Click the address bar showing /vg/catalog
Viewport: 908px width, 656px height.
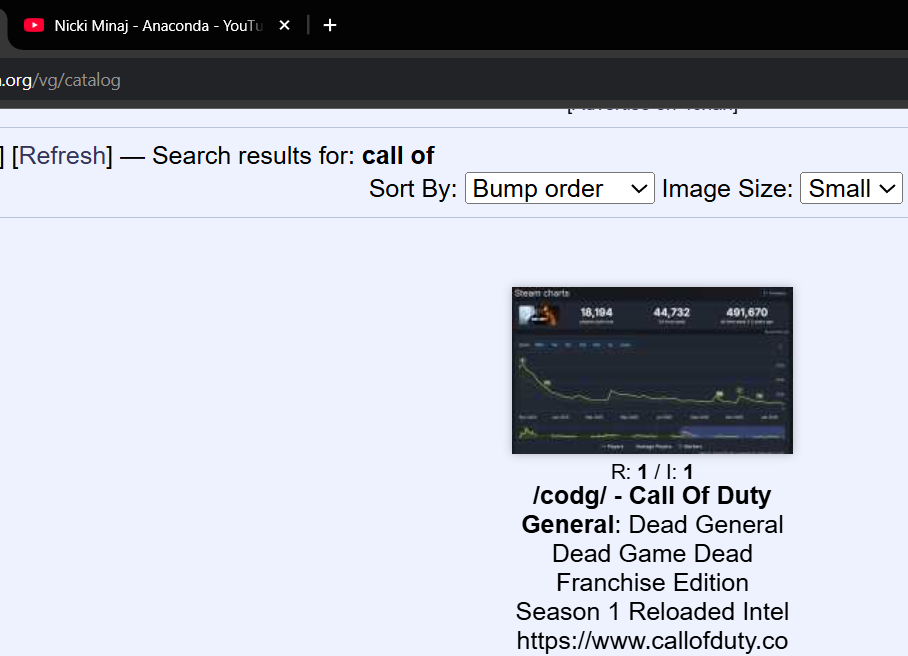tap(454, 80)
